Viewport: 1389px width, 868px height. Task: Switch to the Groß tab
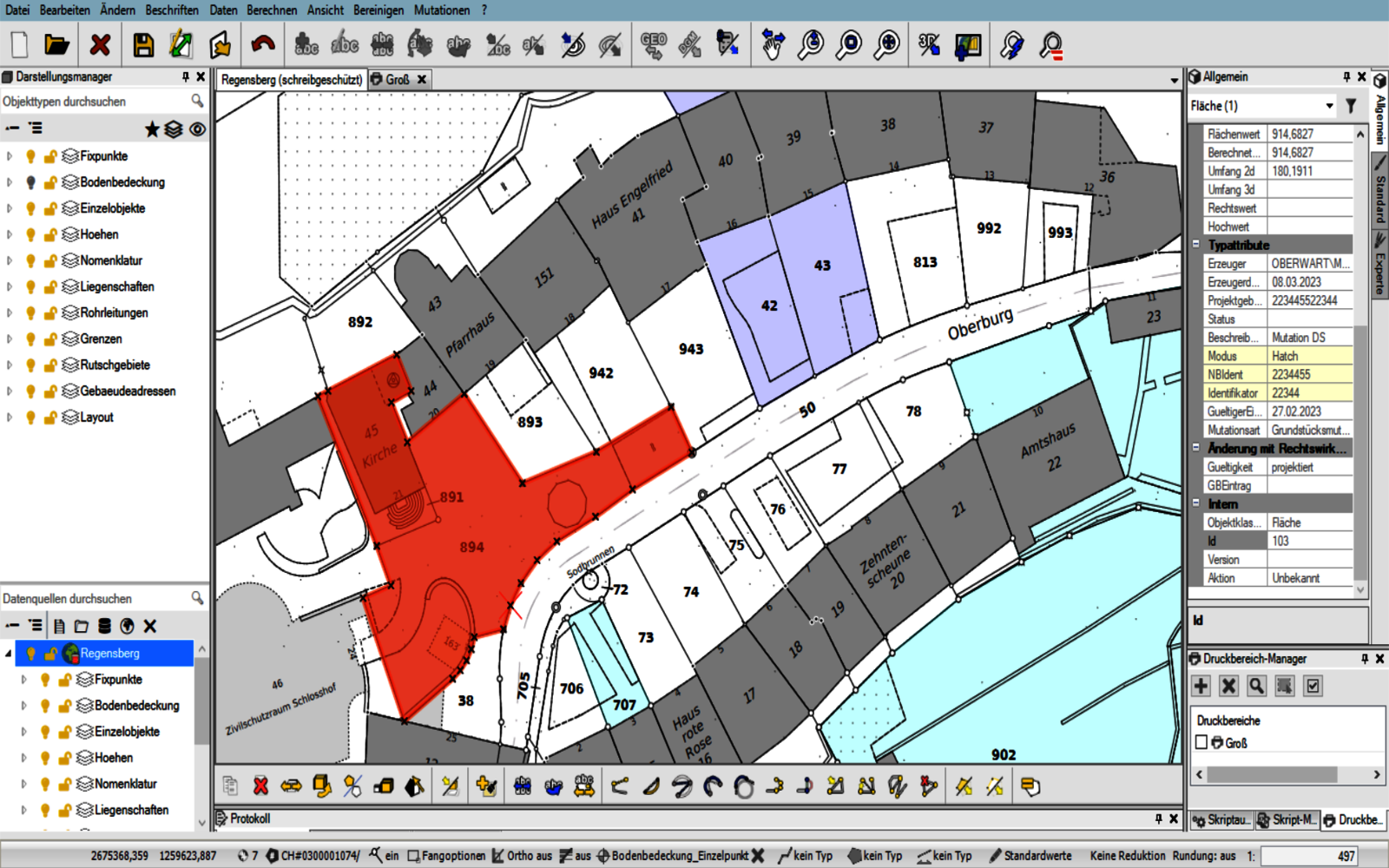click(397, 79)
